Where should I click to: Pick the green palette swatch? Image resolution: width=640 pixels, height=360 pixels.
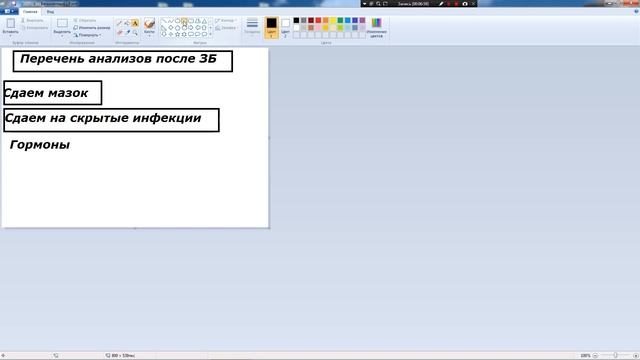pyautogui.click(x=340, y=20)
